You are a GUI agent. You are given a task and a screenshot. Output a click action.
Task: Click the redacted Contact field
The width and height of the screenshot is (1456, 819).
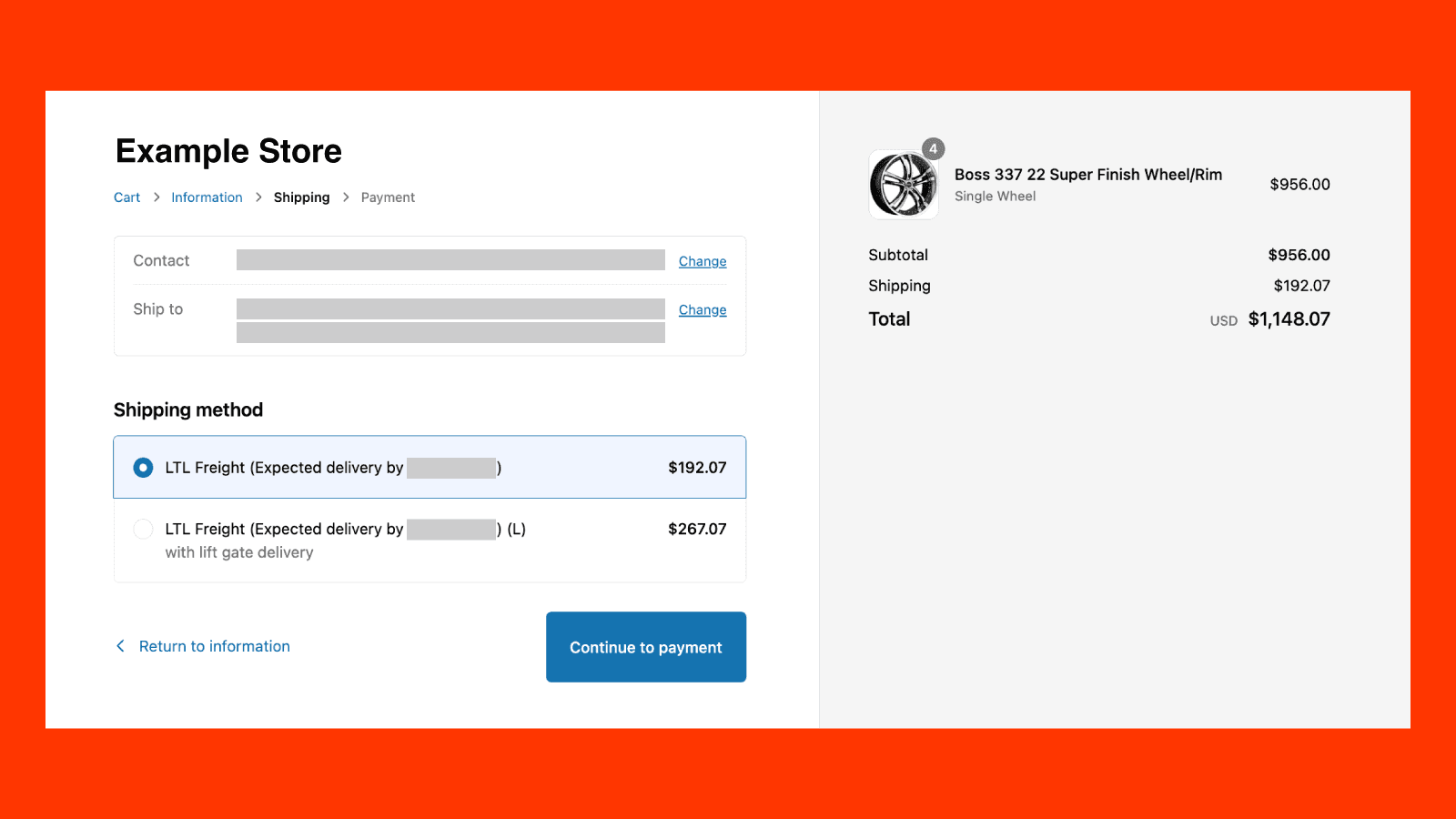[x=450, y=260]
